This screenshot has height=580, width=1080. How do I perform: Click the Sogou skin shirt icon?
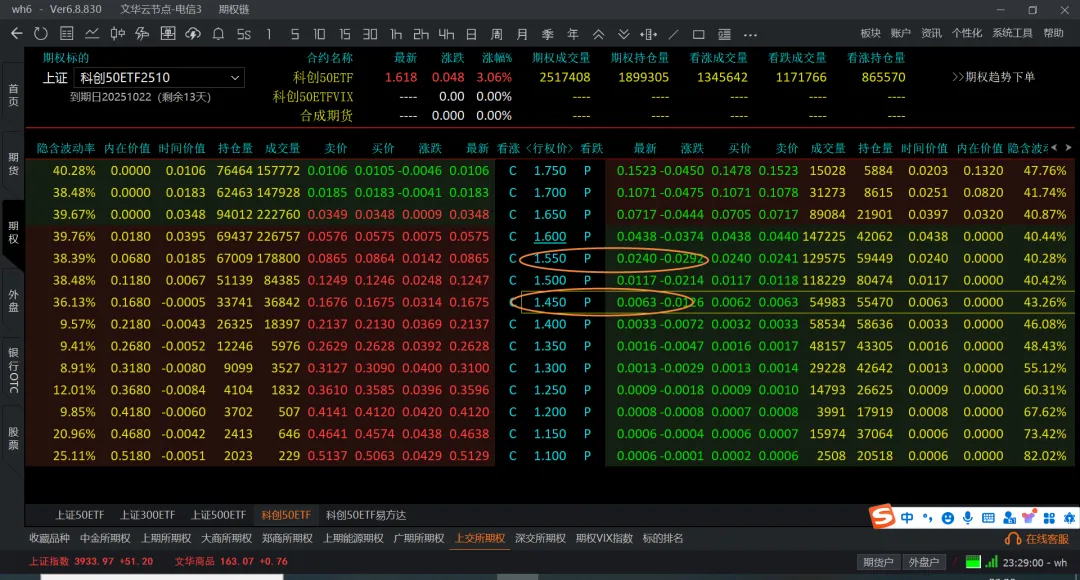1029,518
